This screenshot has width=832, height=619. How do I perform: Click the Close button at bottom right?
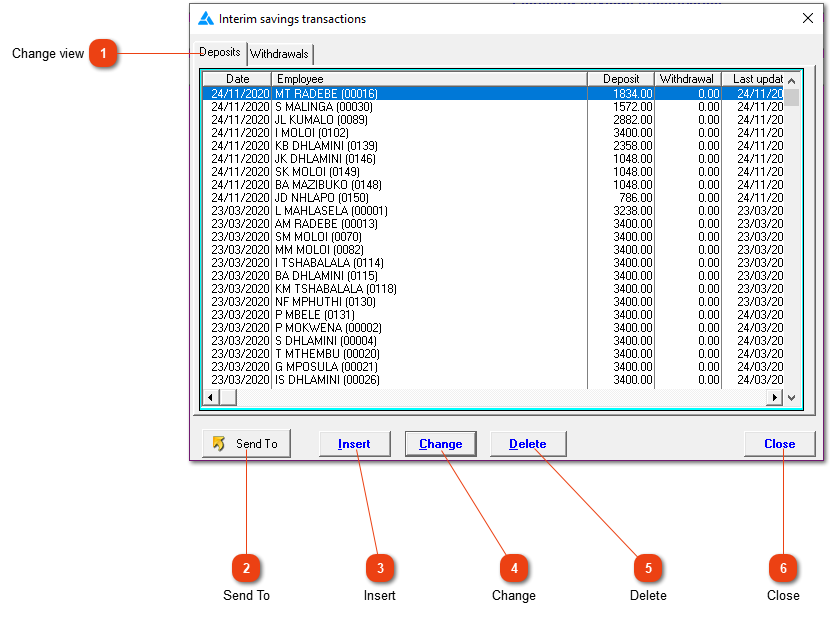click(779, 444)
